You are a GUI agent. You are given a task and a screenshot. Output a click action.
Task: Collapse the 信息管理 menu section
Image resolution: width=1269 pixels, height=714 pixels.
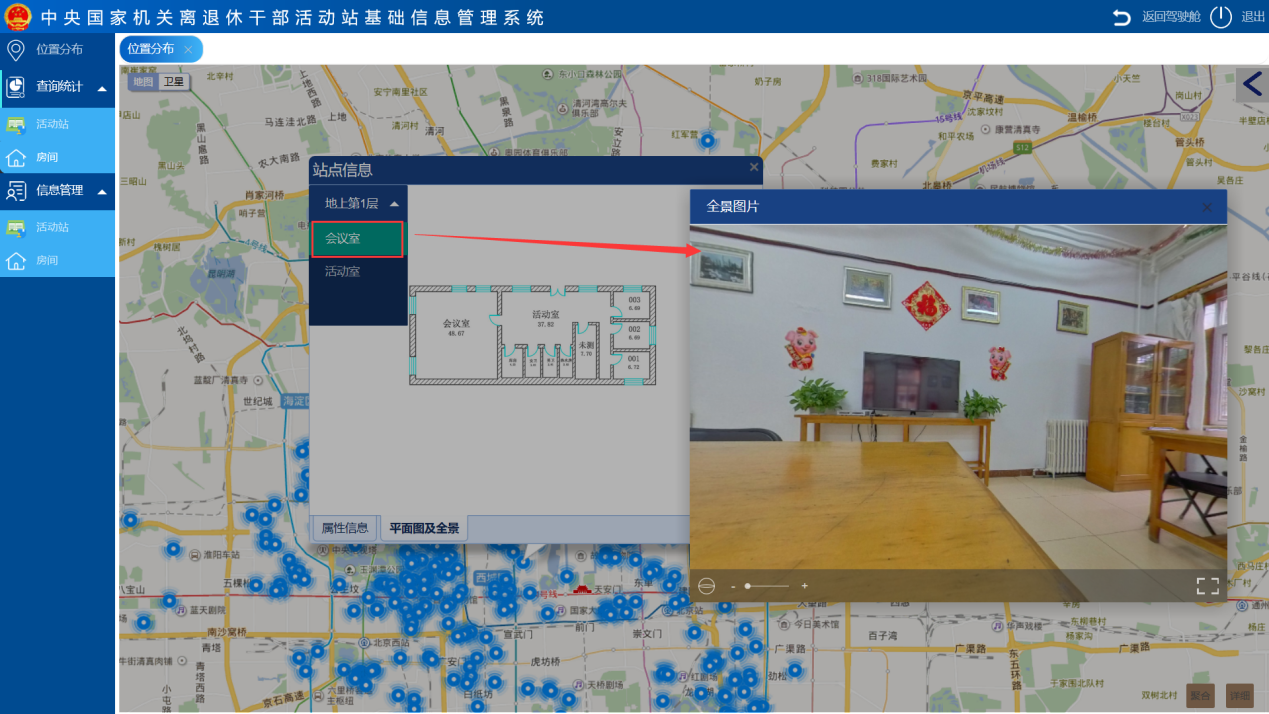point(102,191)
